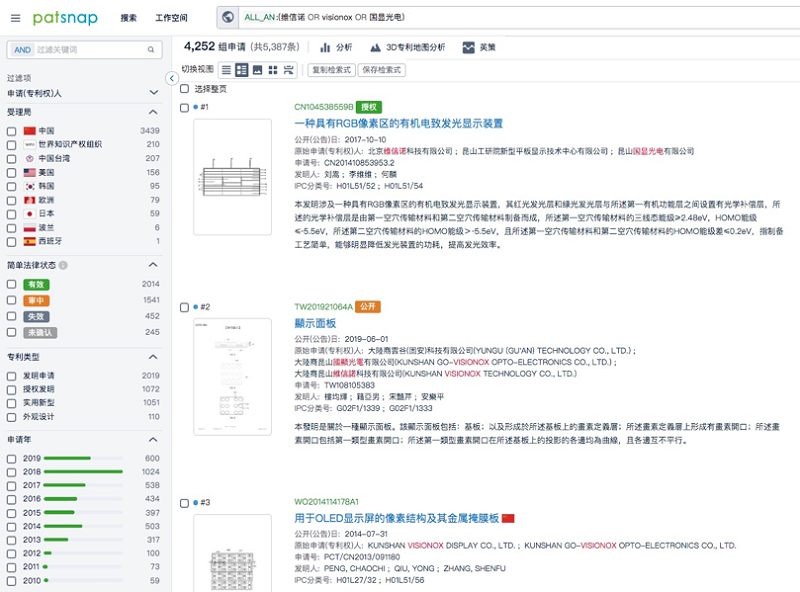Select the 选择整页 checkbox
The height and width of the screenshot is (592, 800).
pos(186,86)
